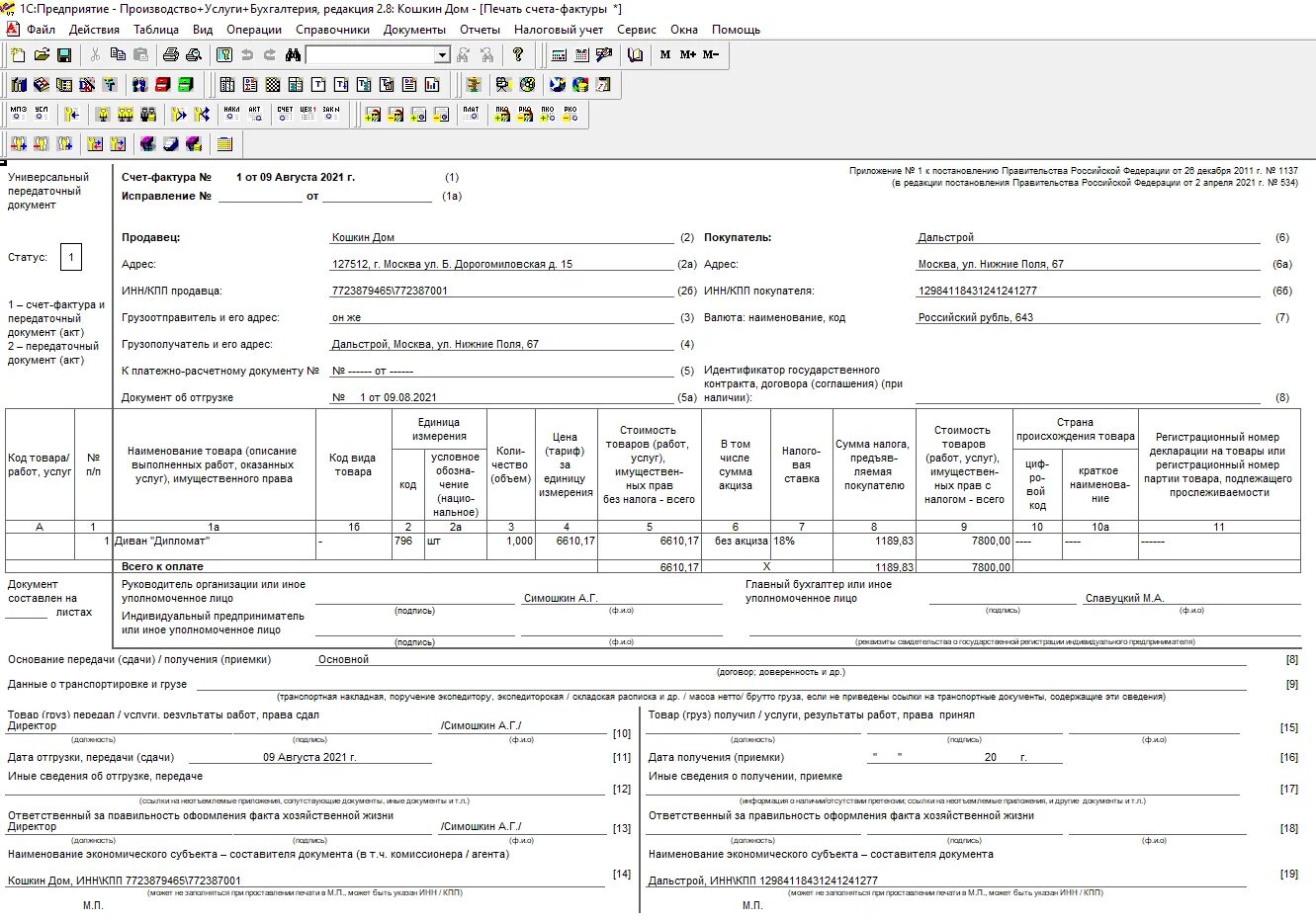The height and width of the screenshot is (922, 1316).
Task: Click the ЦЕХ1 toolbar icon
Action: pyautogui.click(x=307, y=115)
